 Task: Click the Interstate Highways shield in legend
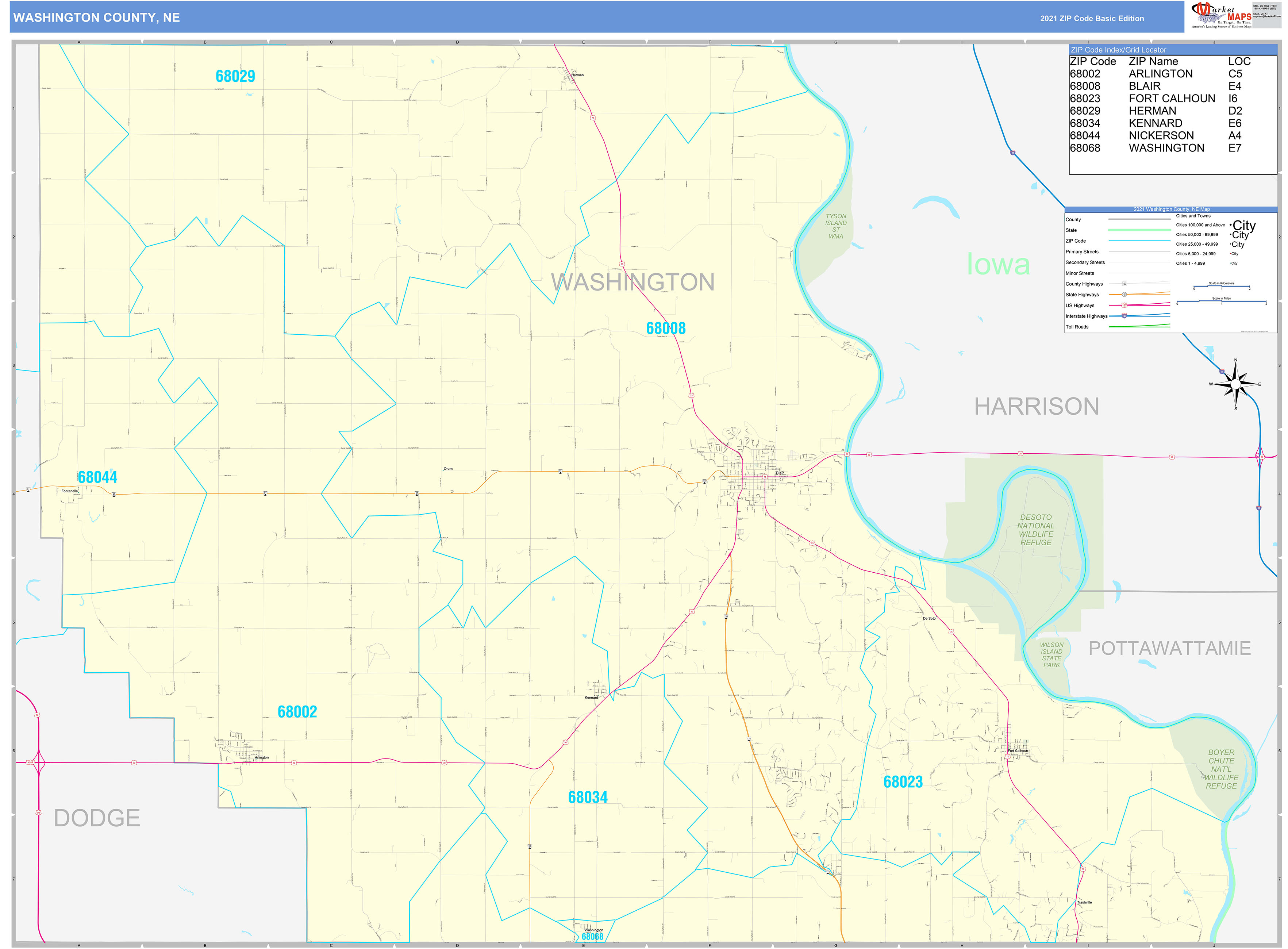pos(1124,316)
